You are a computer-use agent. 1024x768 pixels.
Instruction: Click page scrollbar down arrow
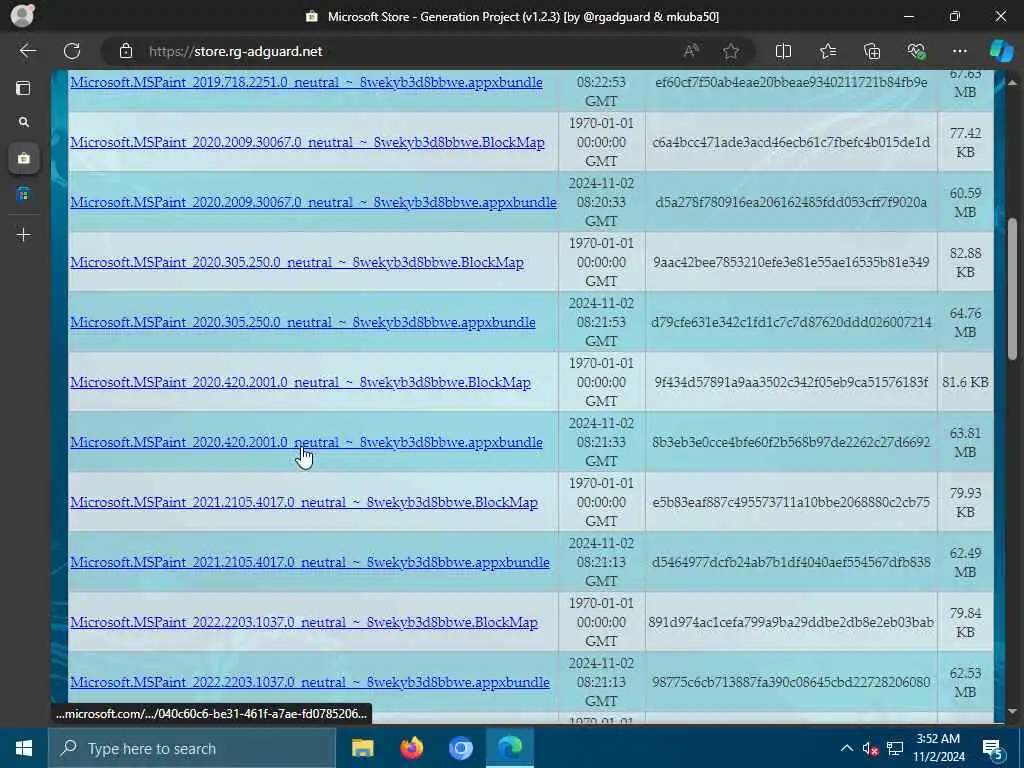[x=1012, y=711]
